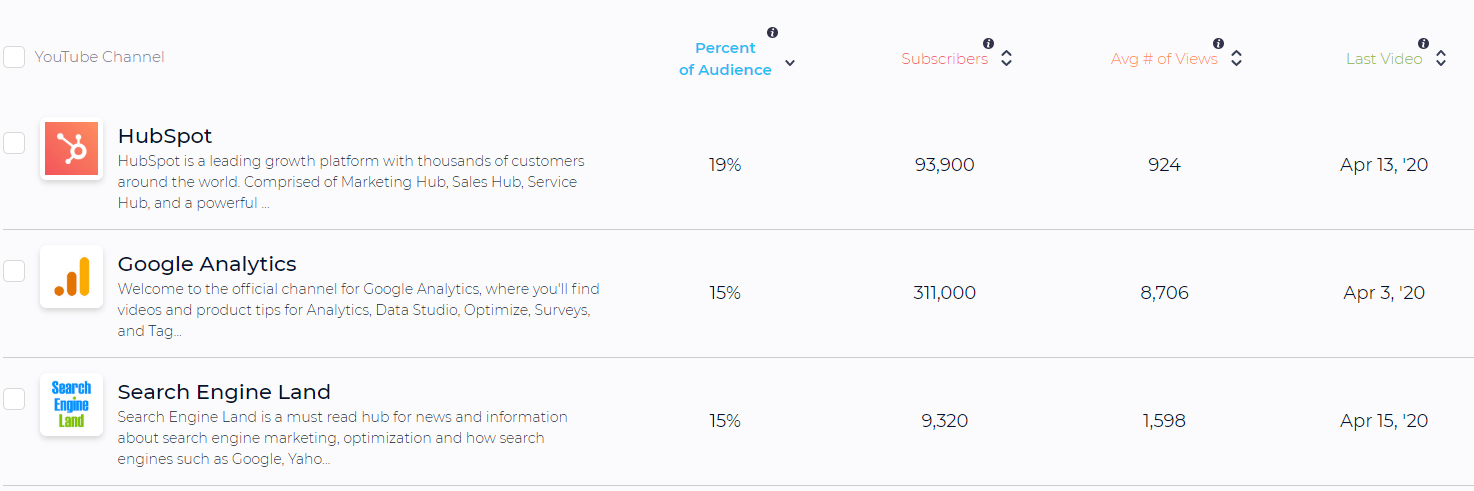The image size is (1474, 491).
Task: Click info icon by Last Video header
Action: pos(1423,43)
